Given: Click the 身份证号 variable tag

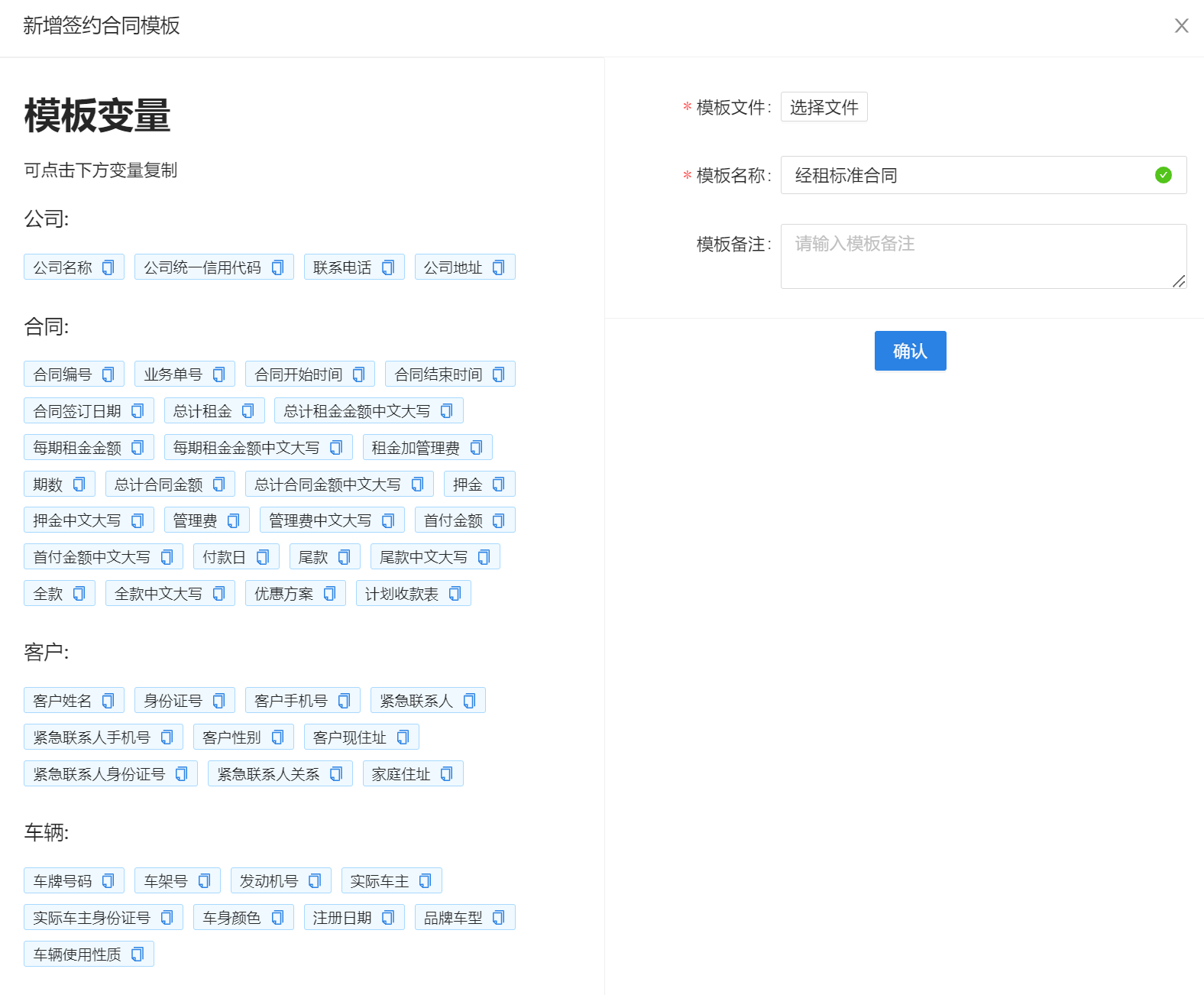Looking at the screenshot, I should (173, 701).
